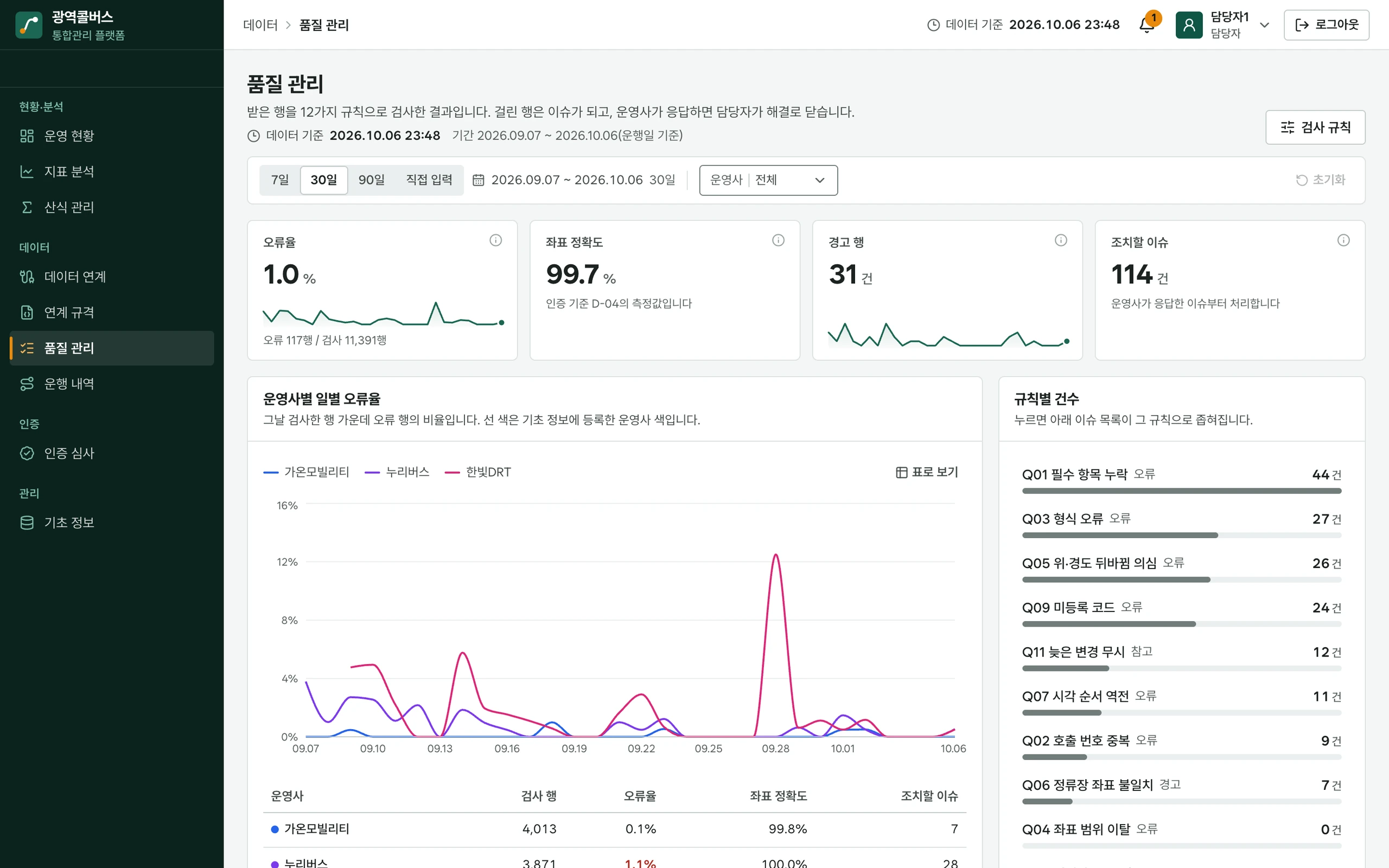1389x868 pixels.
Task: Click the 산식 관리 sigma icon
Action: (27, 207)
